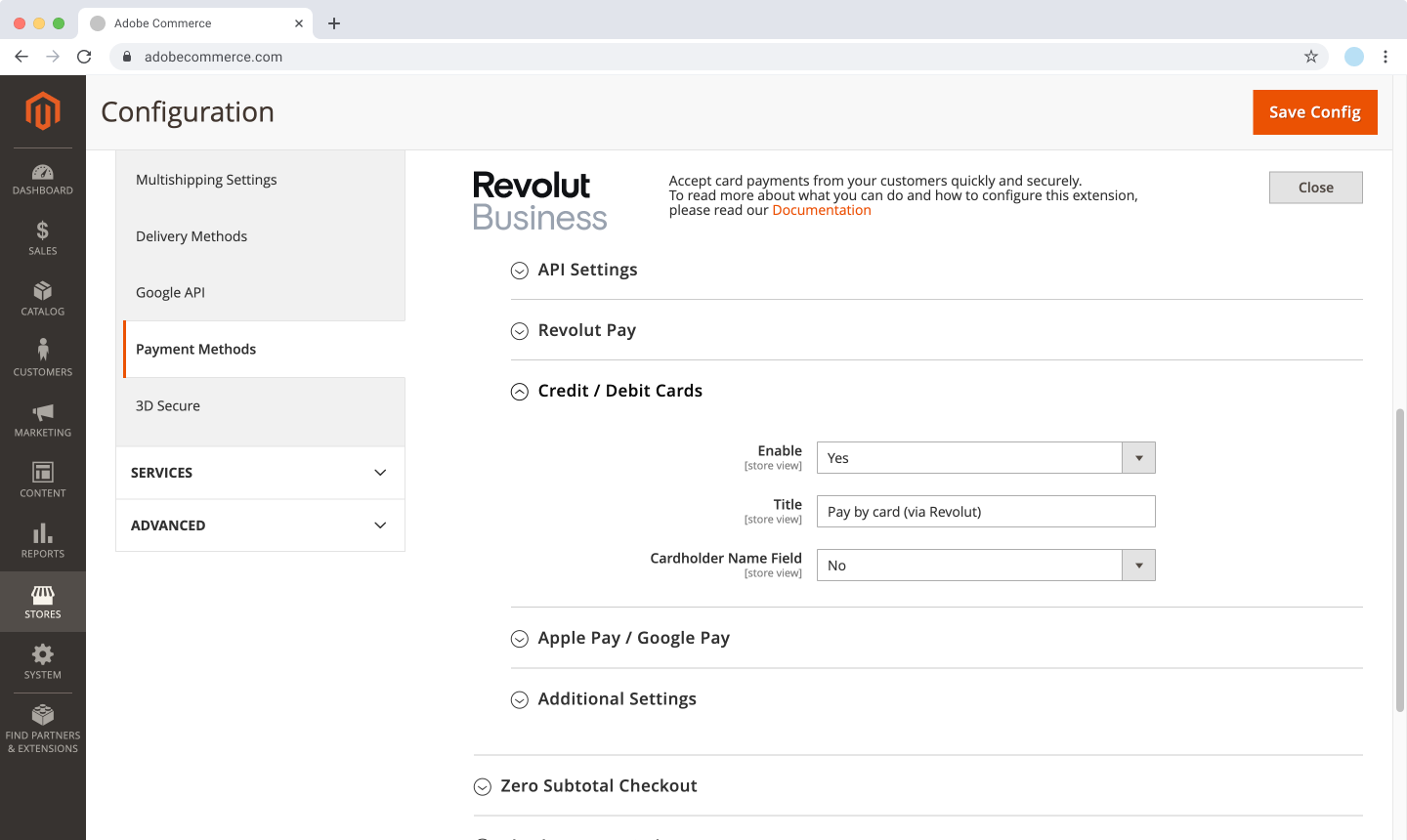Select Payment Methods tab
Image resolution: width=1407 pixels, height=840 pixels.
[264, 350]
